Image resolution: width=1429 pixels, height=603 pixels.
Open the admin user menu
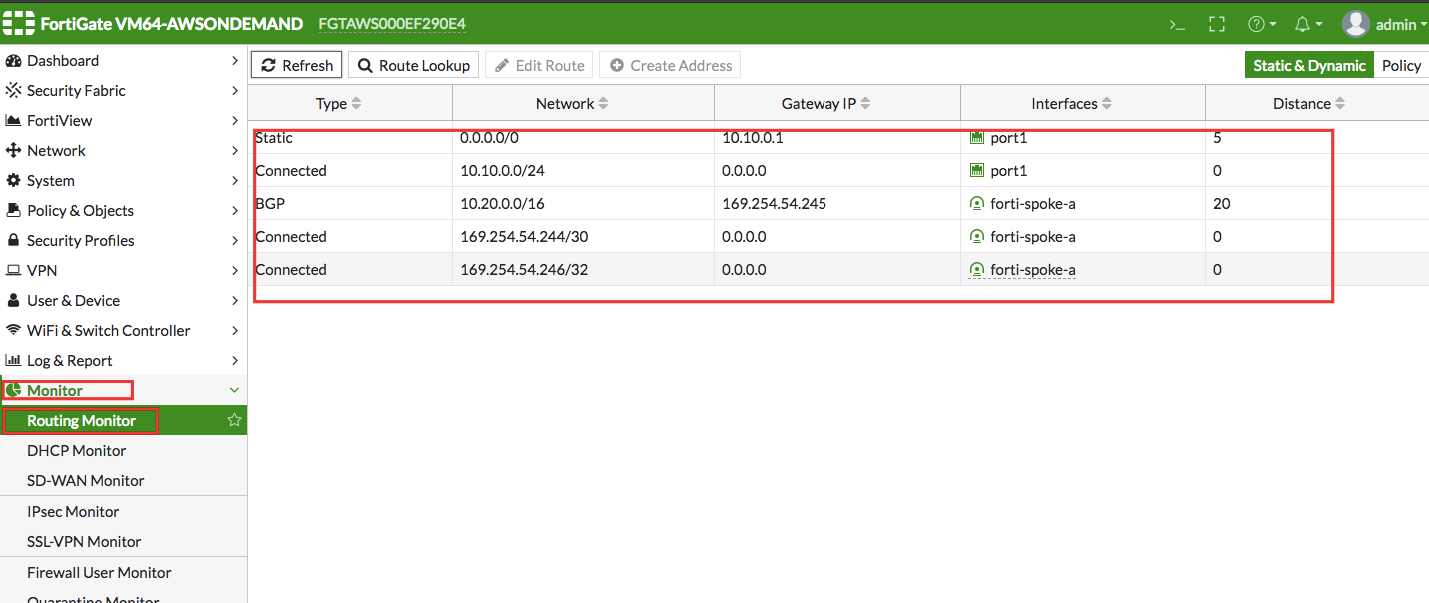1385,24
